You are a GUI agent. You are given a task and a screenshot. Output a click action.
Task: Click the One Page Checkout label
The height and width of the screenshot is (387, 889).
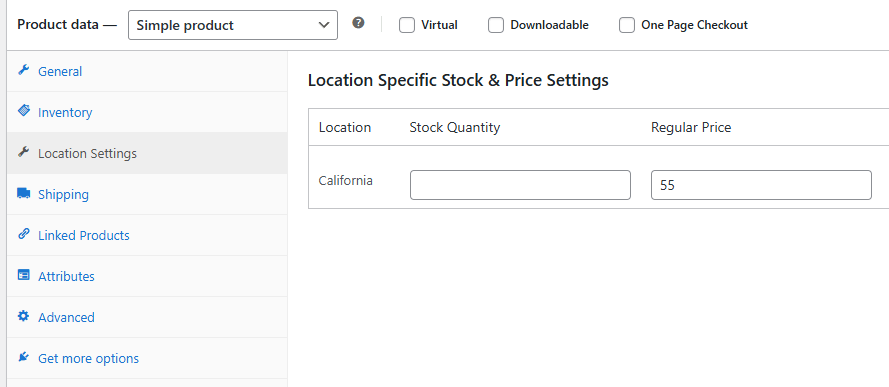(695, 25)
